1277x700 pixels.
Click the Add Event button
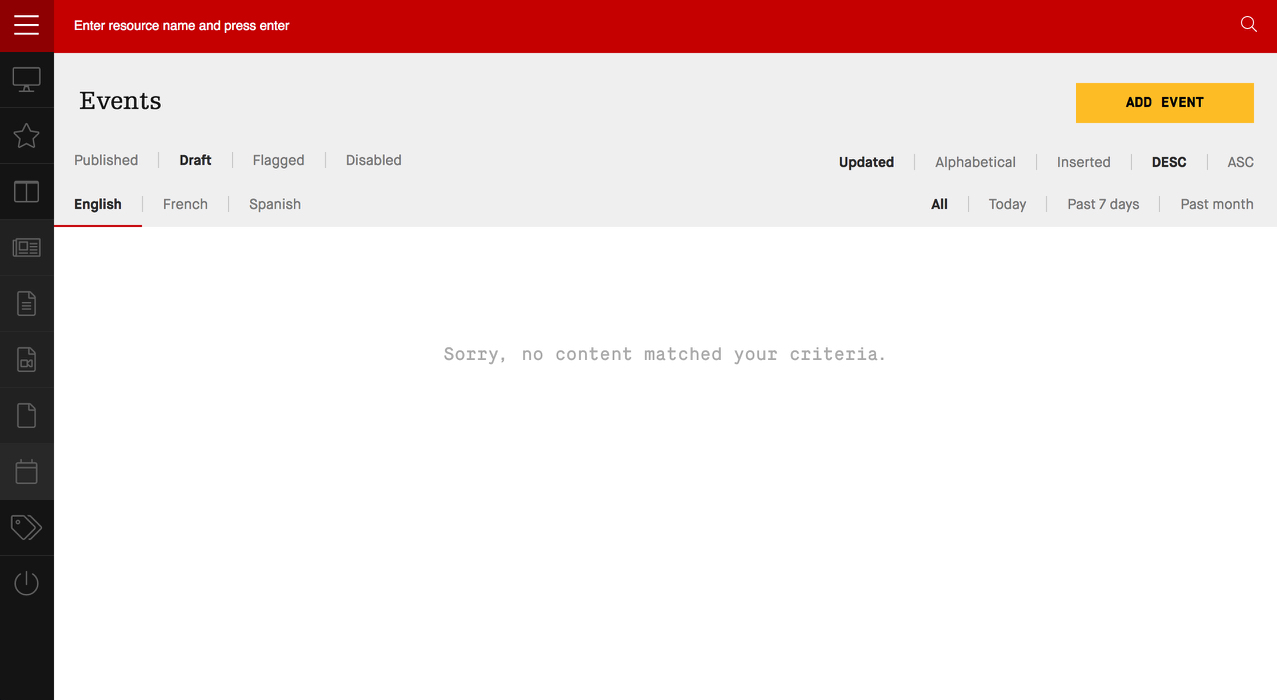click(x=1165, y=103)
